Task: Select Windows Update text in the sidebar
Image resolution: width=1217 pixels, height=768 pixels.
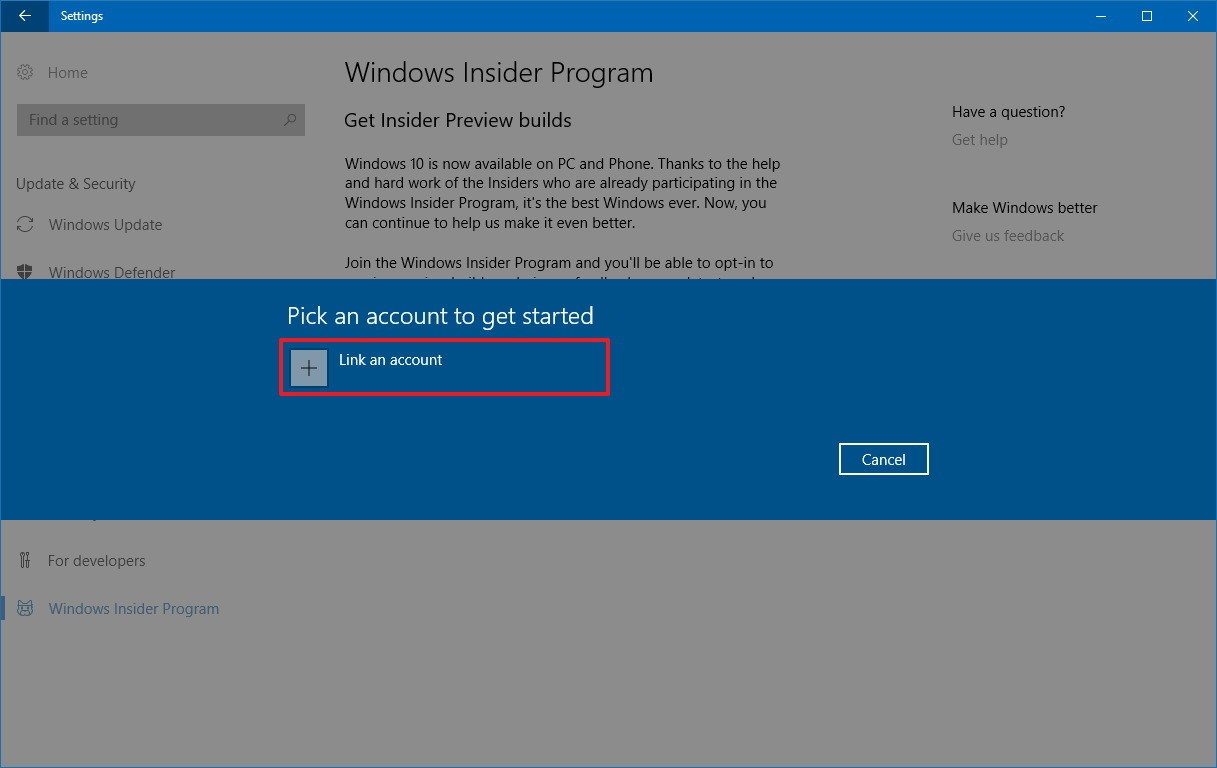Action: (105, 225)
